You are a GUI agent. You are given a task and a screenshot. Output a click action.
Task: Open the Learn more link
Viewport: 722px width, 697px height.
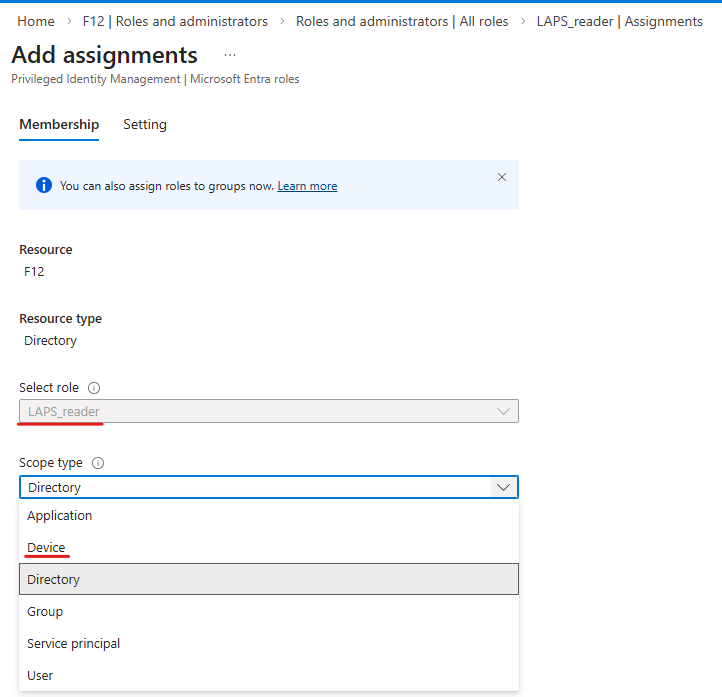pos(307,186)
